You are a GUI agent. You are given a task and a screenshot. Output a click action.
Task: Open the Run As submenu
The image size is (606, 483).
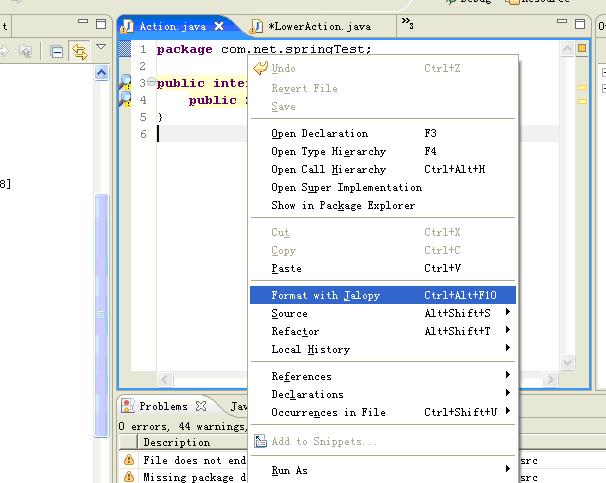point(383,470)
